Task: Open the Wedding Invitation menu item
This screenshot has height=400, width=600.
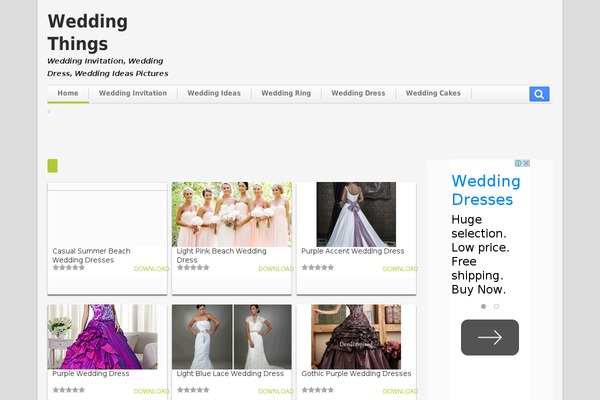Action: pos(133,93)
